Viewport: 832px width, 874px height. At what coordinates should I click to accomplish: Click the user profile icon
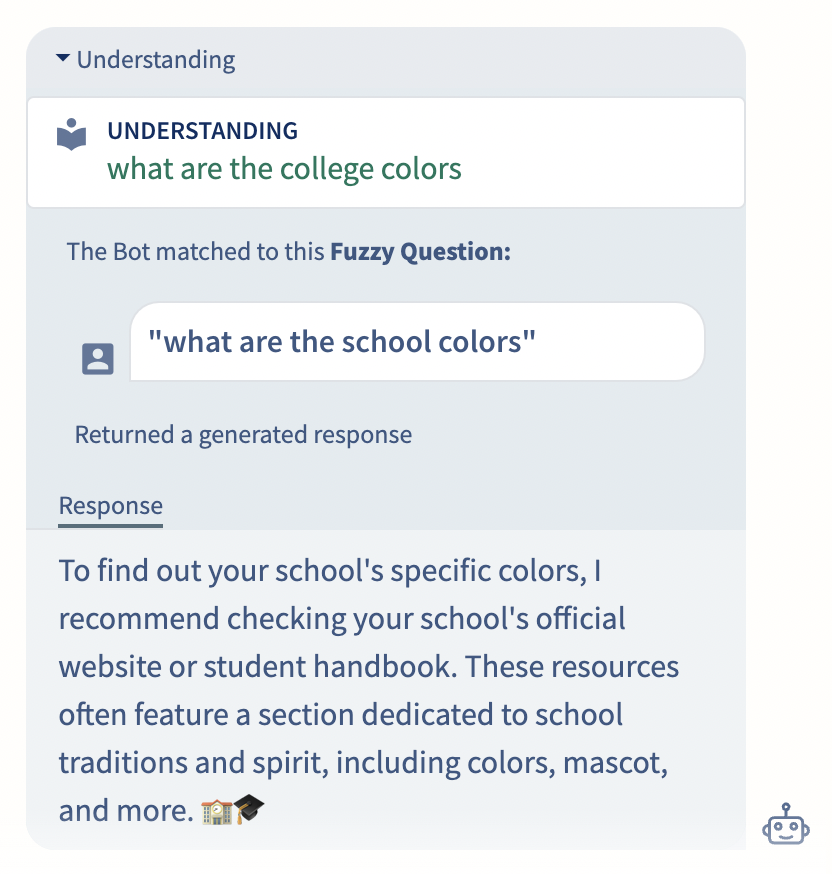[98, 359]
